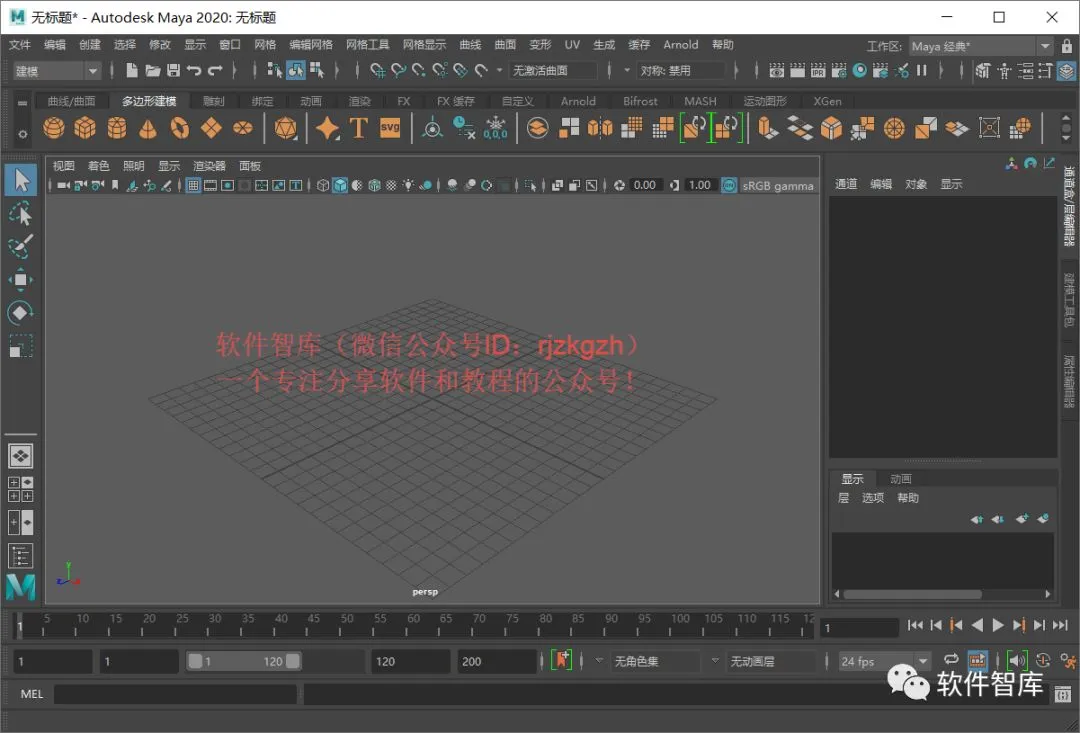Play the animation forwards
The width and height of the screenshot is (1080, 733).
point(998,626)
